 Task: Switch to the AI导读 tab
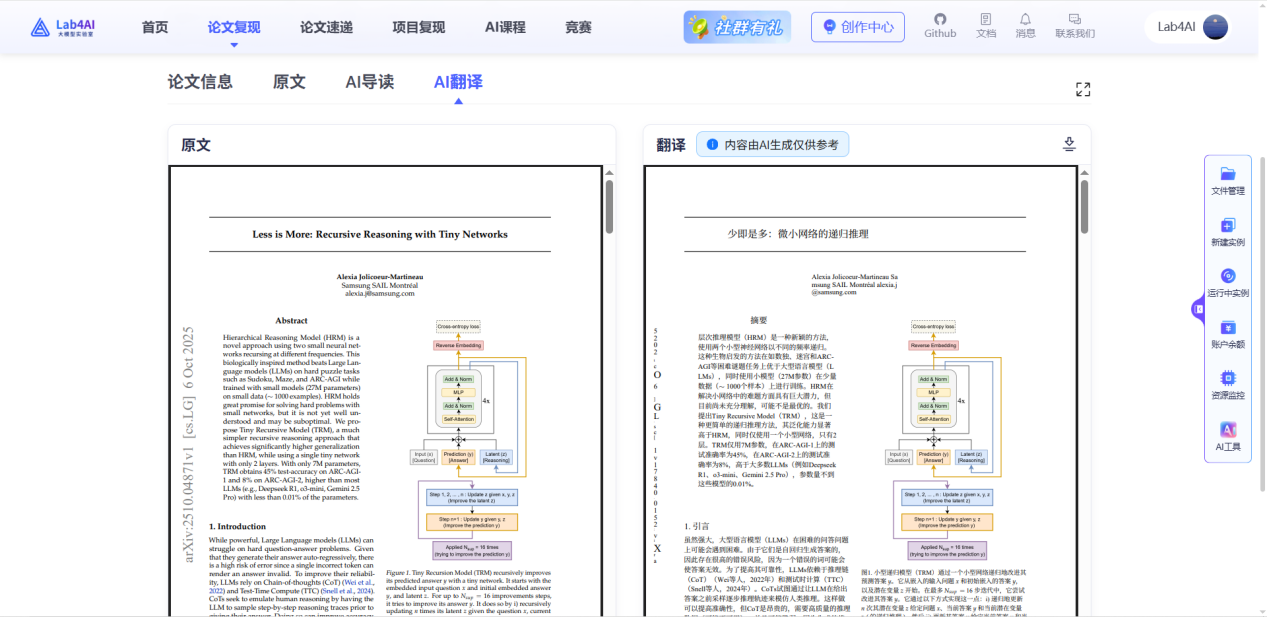pos(369,81)
